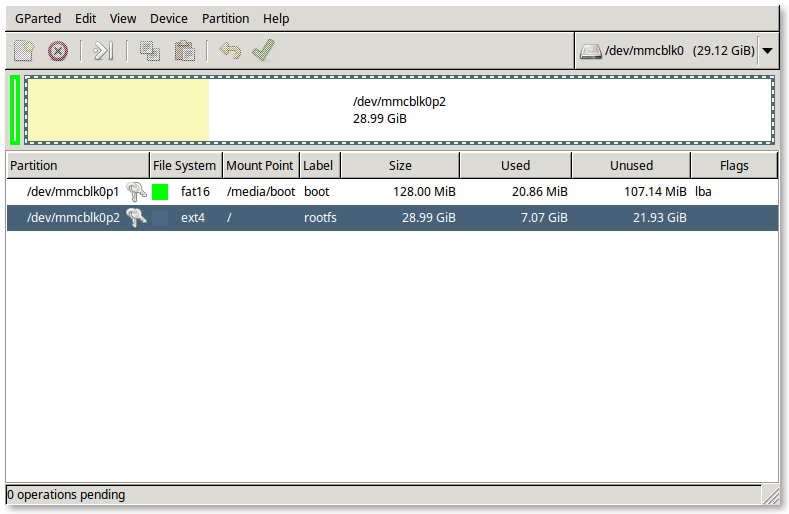Screen dimensions: 789x514
Task: Click the Resize/Move partition icon
Action: click(103, 51)
